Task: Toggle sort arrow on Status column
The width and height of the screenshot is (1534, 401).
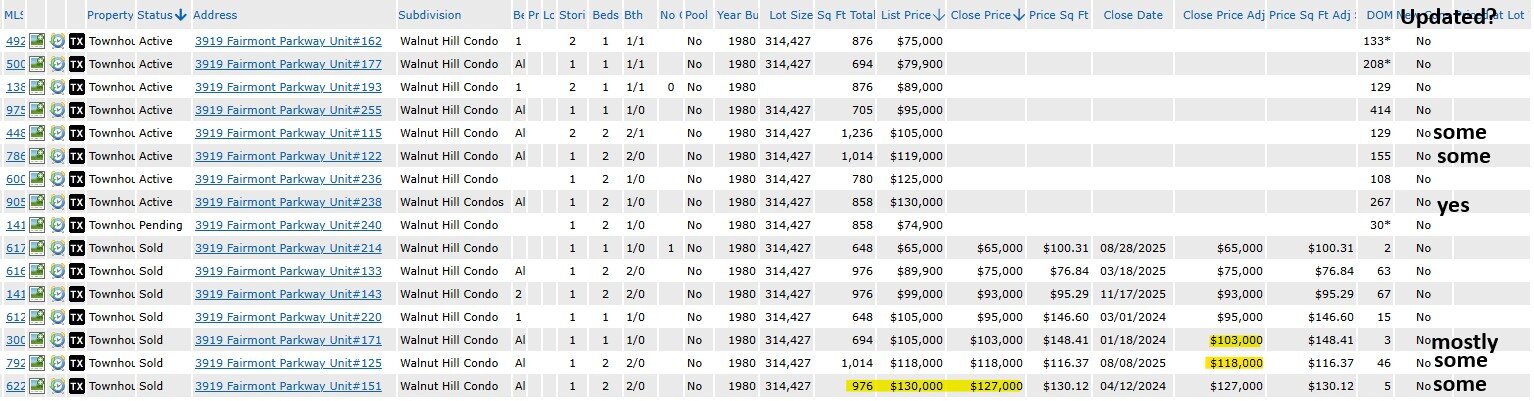Action: pyautogui.click(x=180, y=15)
